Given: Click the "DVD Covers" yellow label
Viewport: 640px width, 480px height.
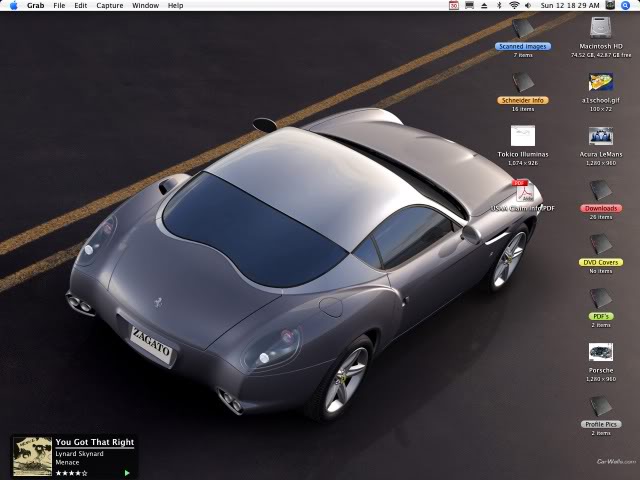Looking at the screenshot, I should pyautogui.click(x=601, y=262).
